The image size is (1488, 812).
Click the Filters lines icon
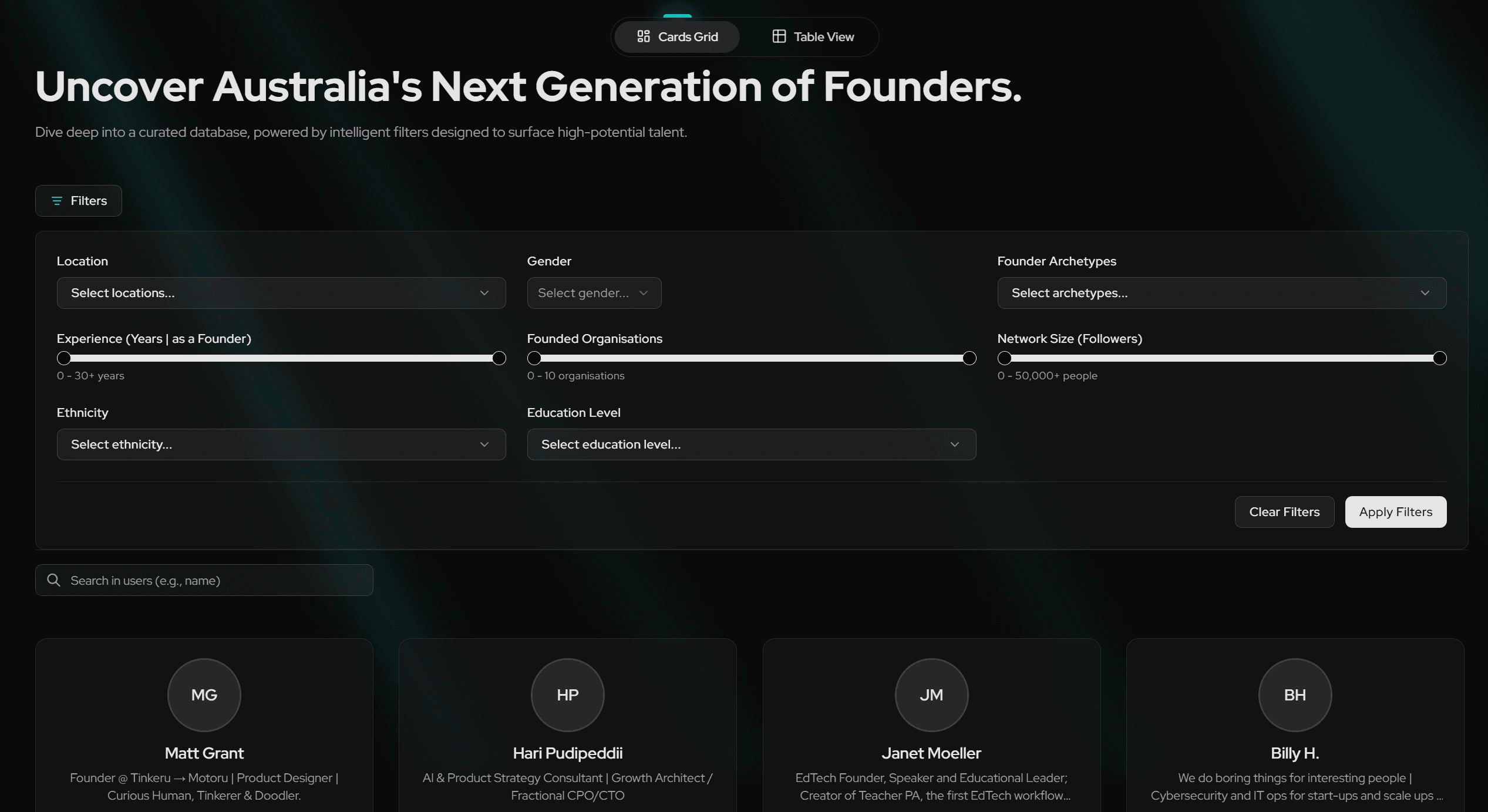57,201
